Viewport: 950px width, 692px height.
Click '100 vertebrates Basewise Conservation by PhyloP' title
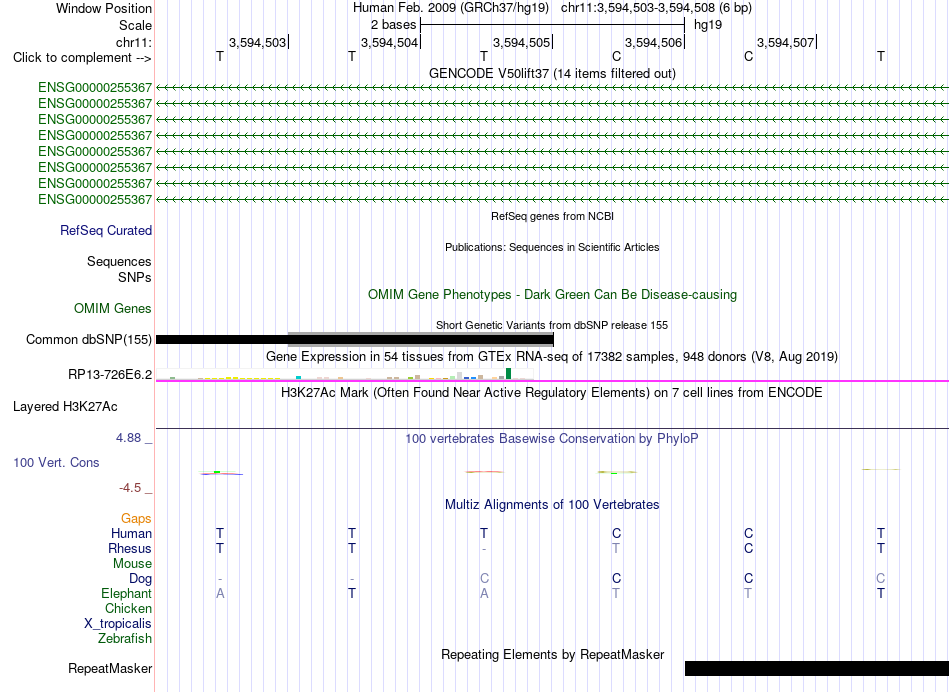(552, 438)
